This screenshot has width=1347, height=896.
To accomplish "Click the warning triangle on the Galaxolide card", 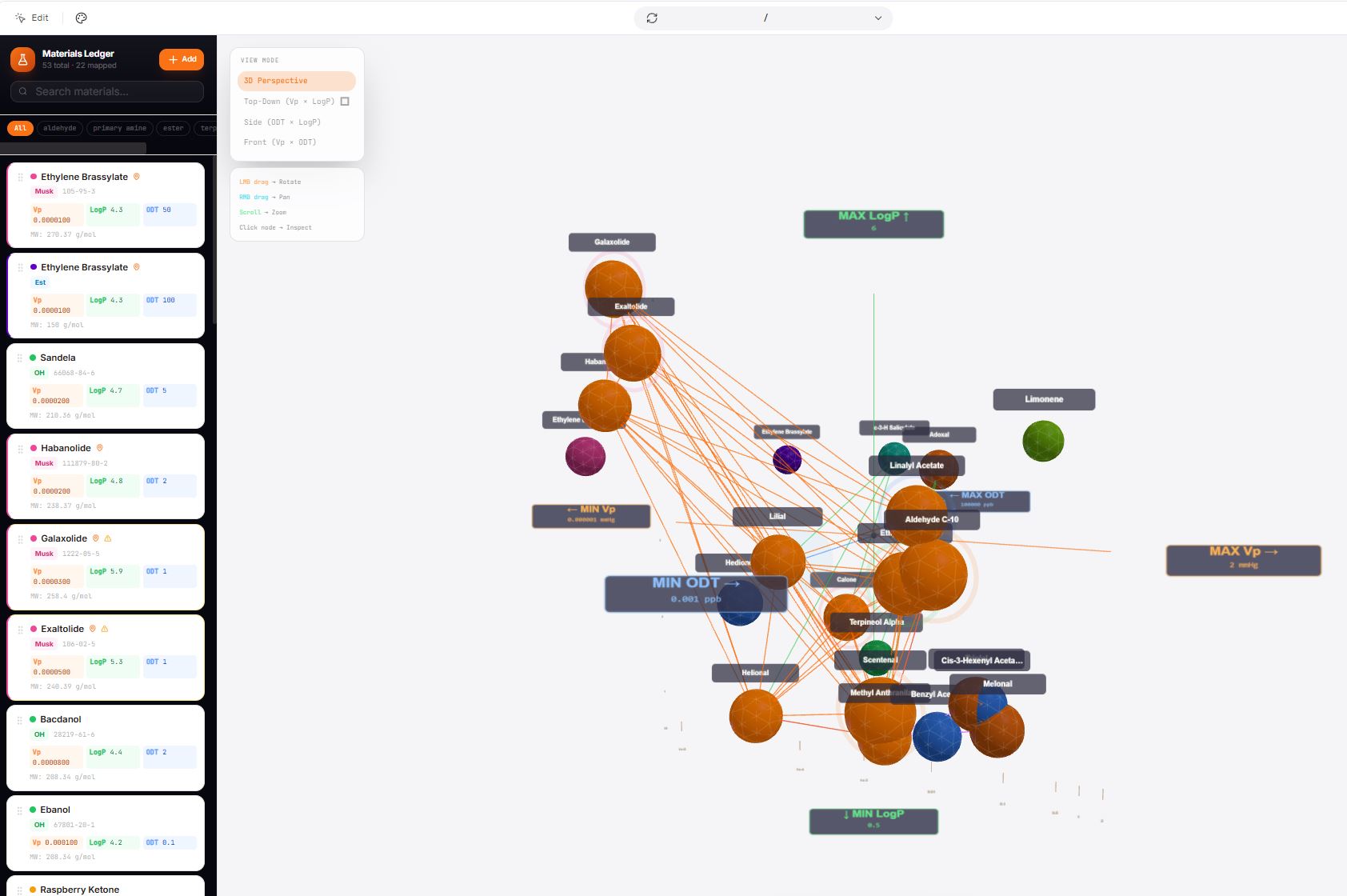I will point(108,538).
